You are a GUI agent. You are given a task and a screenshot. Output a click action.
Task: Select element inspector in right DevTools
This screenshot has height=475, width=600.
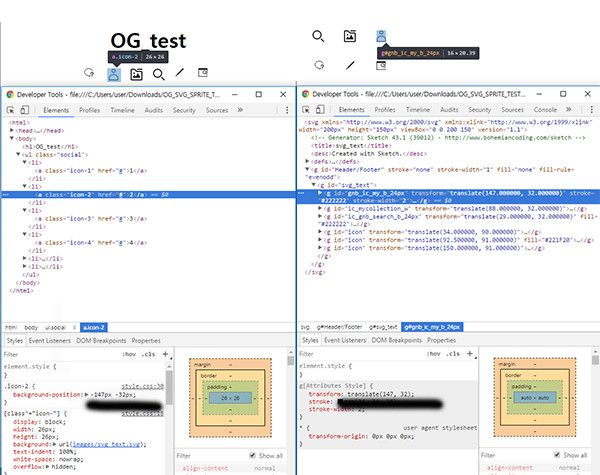coord(306,110)
